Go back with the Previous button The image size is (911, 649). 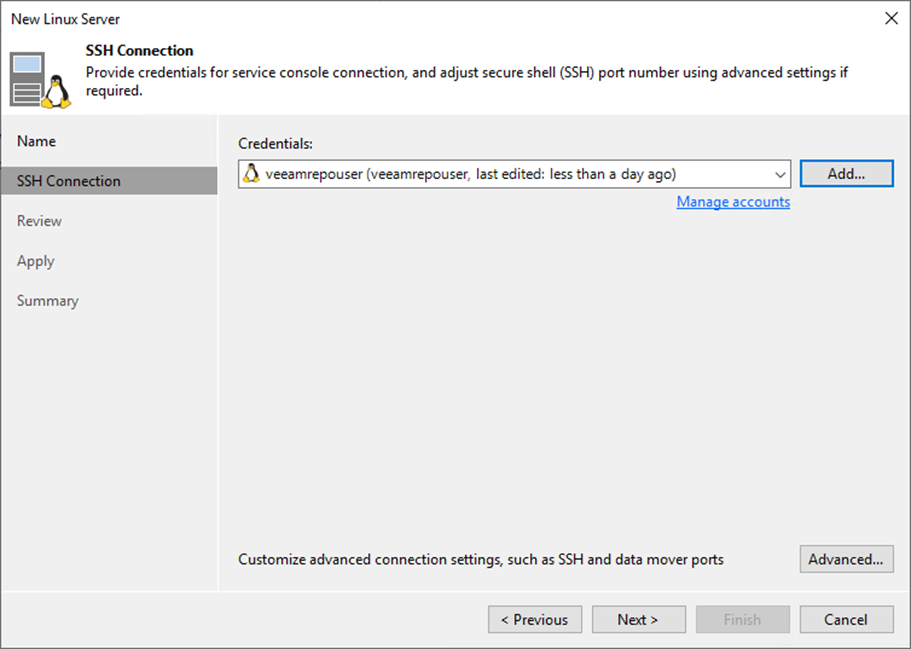(x=535, y=619)
